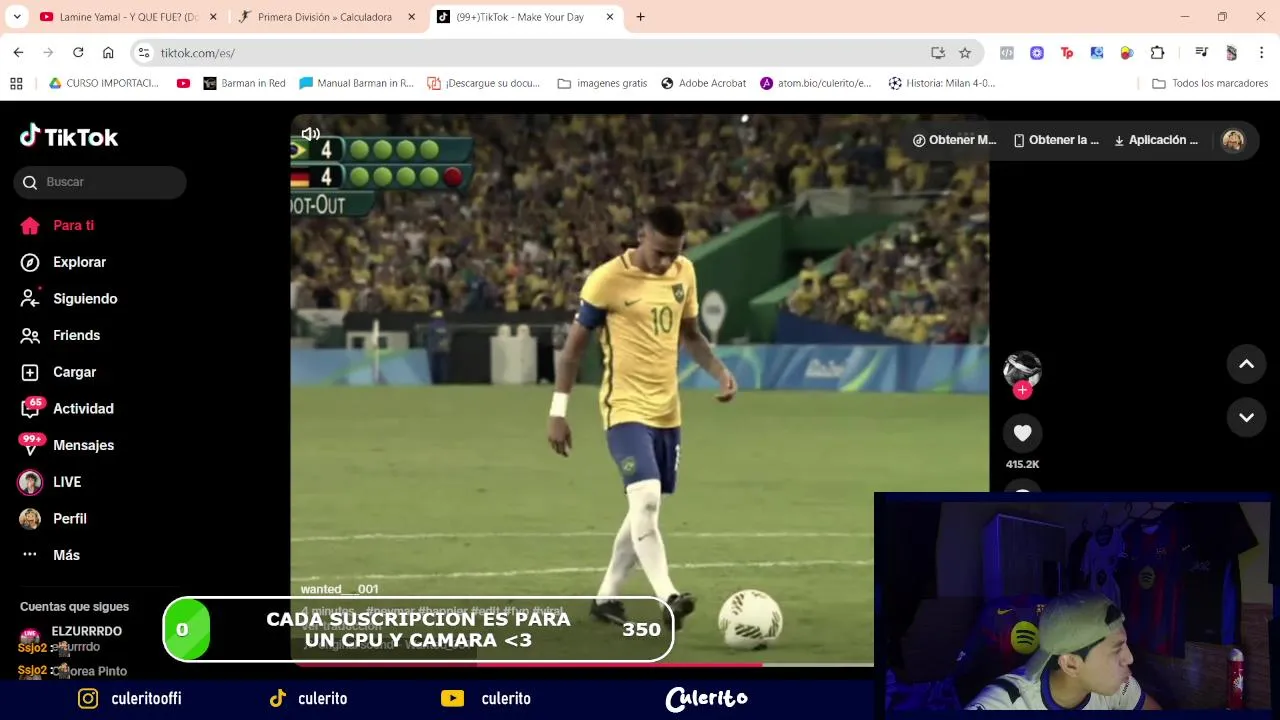Viewport: 1280px width, 720px height.
Task: Open Barman in Red bookmark
Action: click(x=244, y=83)
